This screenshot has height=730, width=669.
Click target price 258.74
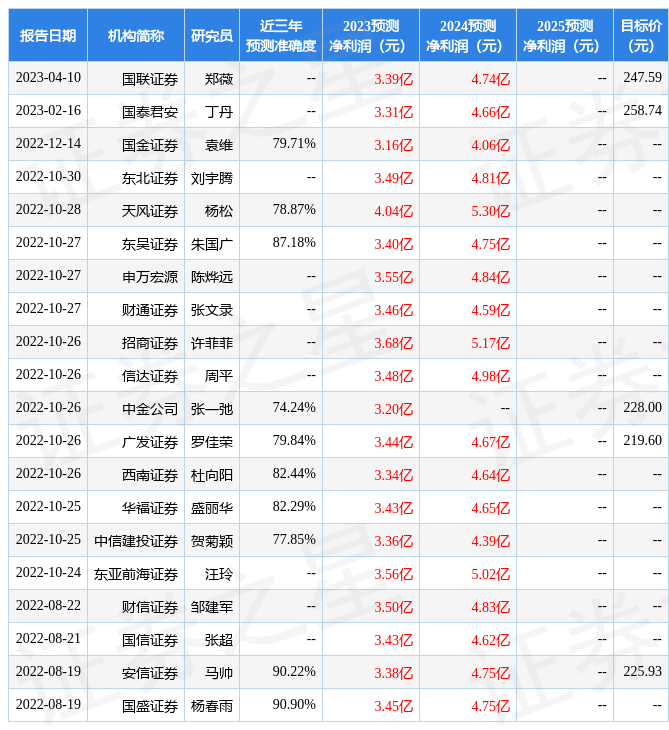tap(642, 111)
